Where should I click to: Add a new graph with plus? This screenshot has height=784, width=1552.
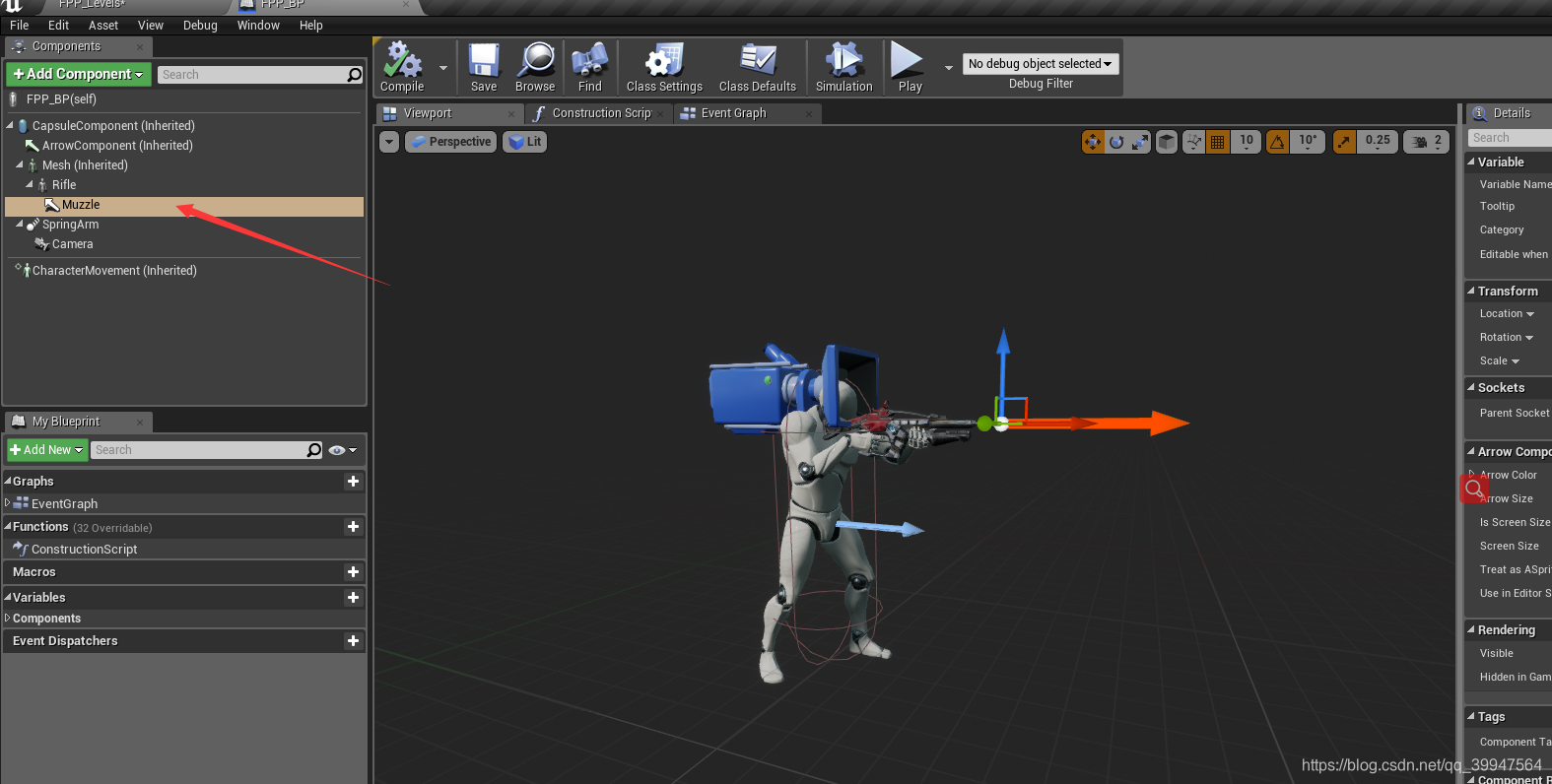(x=353, y=482)
